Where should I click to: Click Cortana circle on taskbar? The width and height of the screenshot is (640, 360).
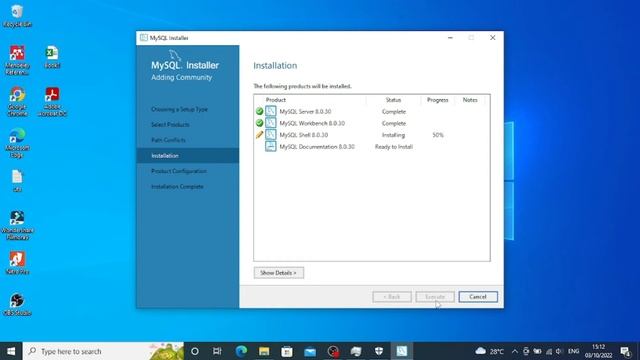click(195, 351)
